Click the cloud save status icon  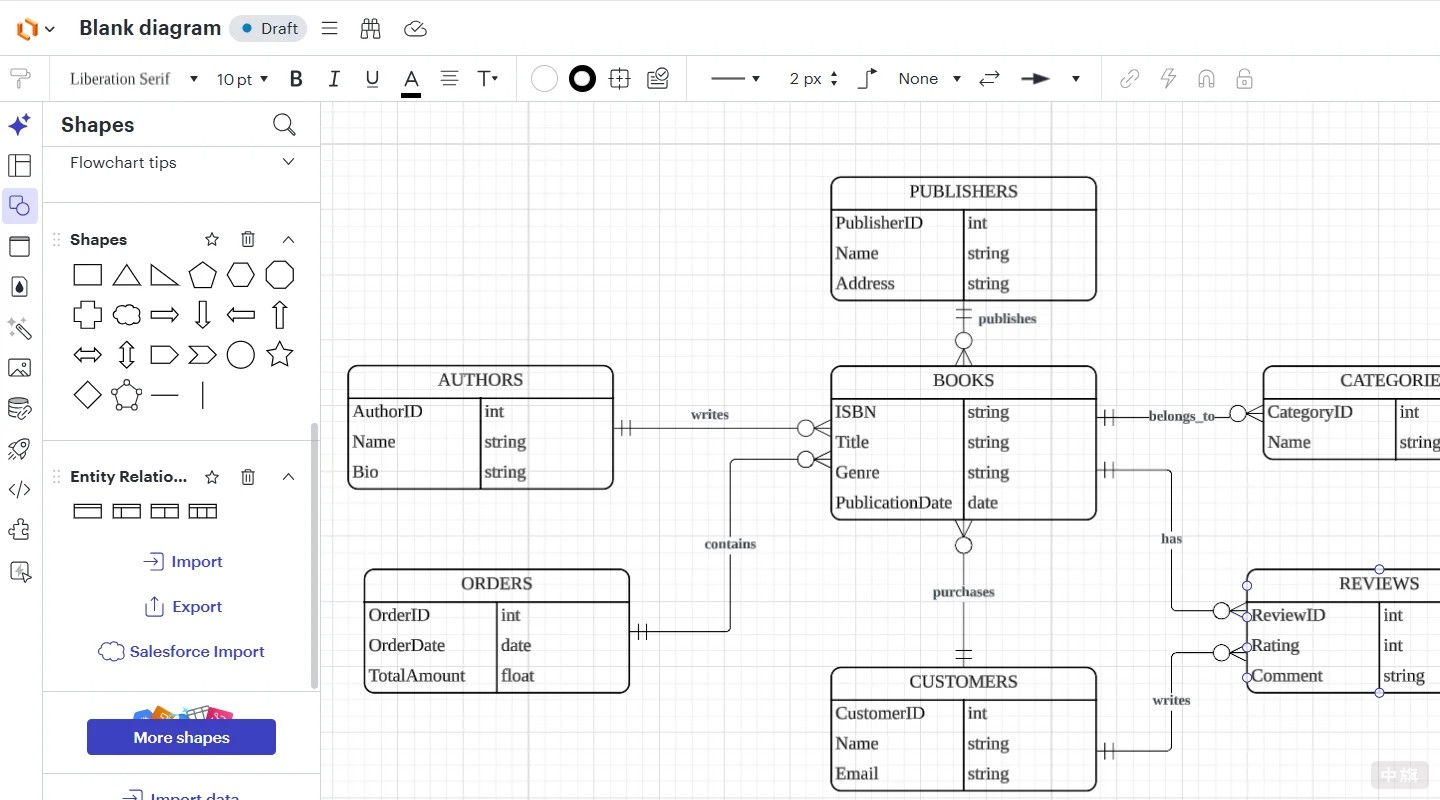click(415, 28)
